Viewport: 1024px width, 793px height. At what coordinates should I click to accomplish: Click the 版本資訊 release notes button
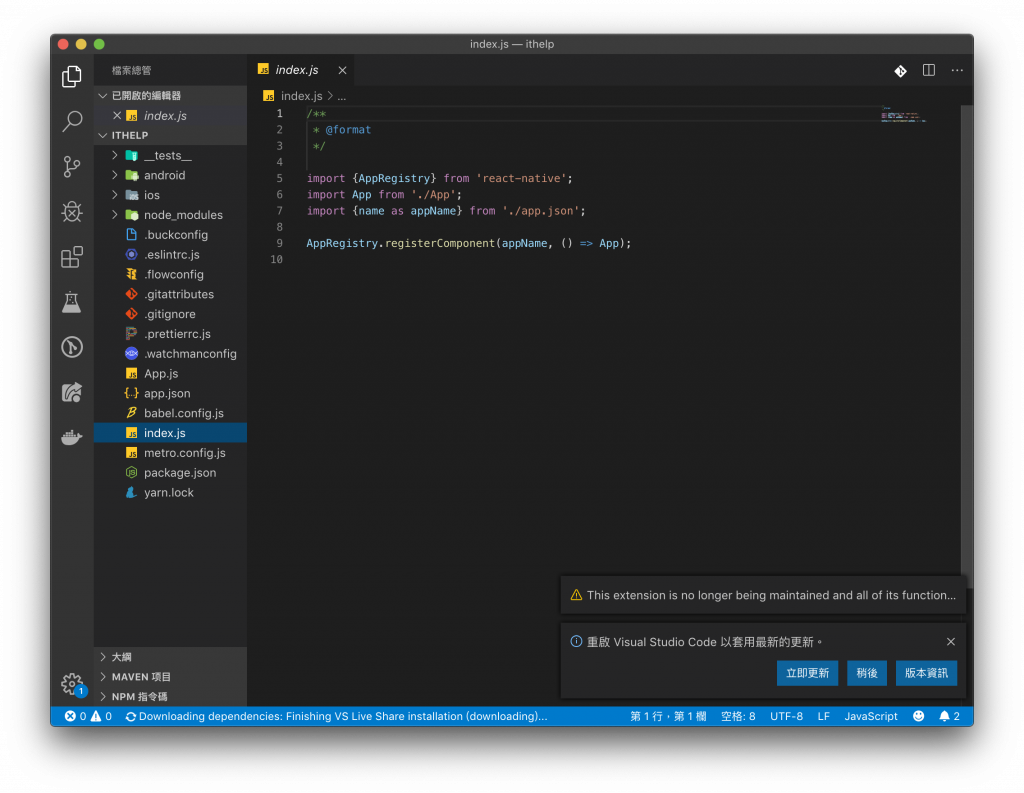(x=926, y=673)
